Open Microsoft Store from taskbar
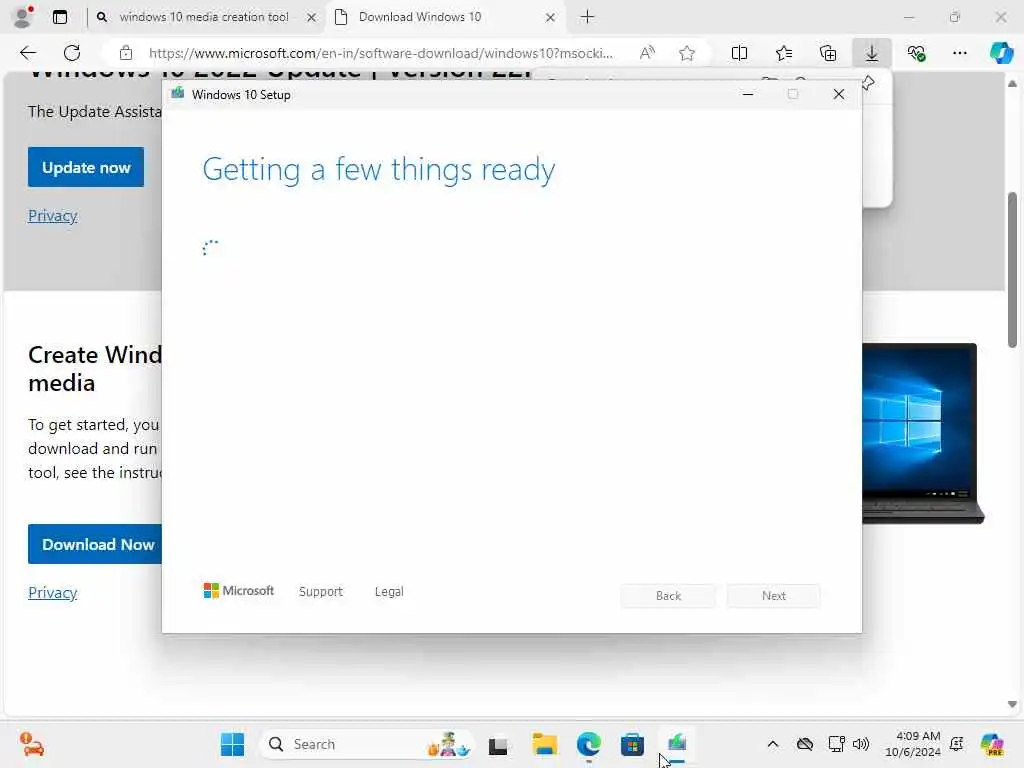 point(632,744)
